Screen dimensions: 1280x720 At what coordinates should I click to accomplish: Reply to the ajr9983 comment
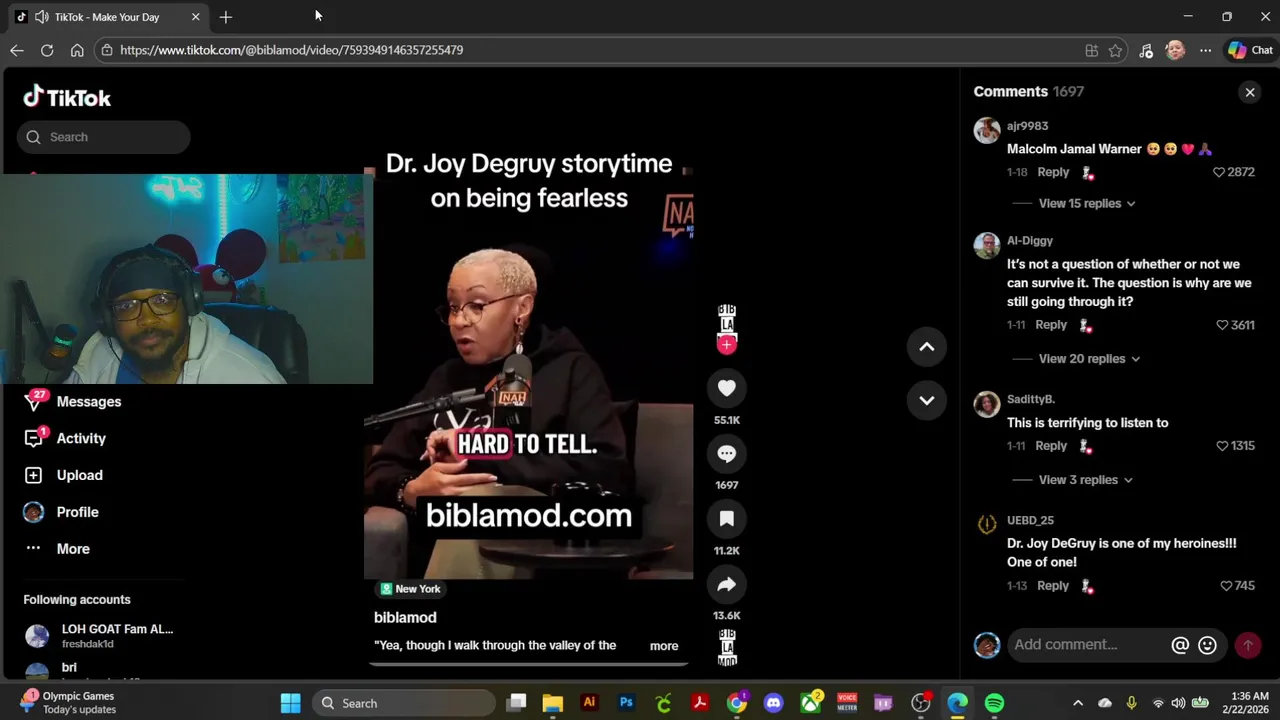click(x=1053, y=172)
